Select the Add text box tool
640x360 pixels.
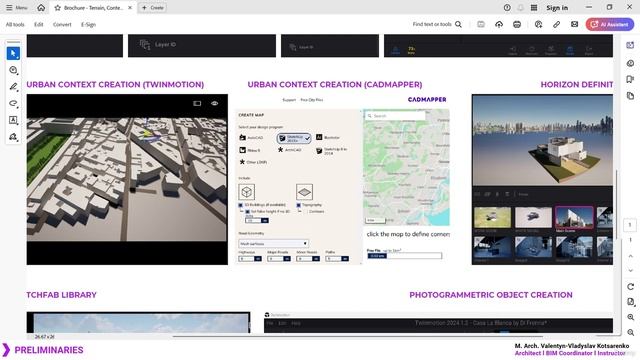point(13,120)
